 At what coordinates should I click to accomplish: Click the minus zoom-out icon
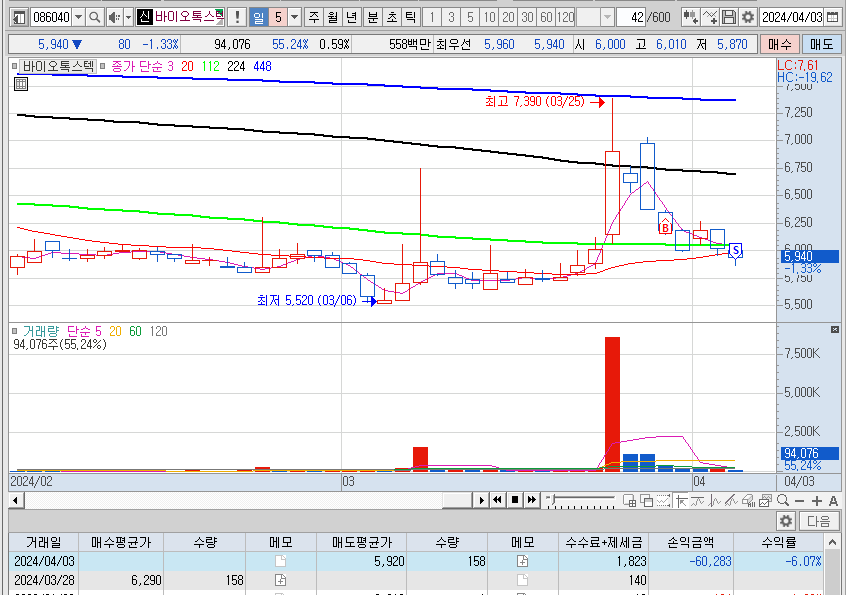click(x=800, y=501)
